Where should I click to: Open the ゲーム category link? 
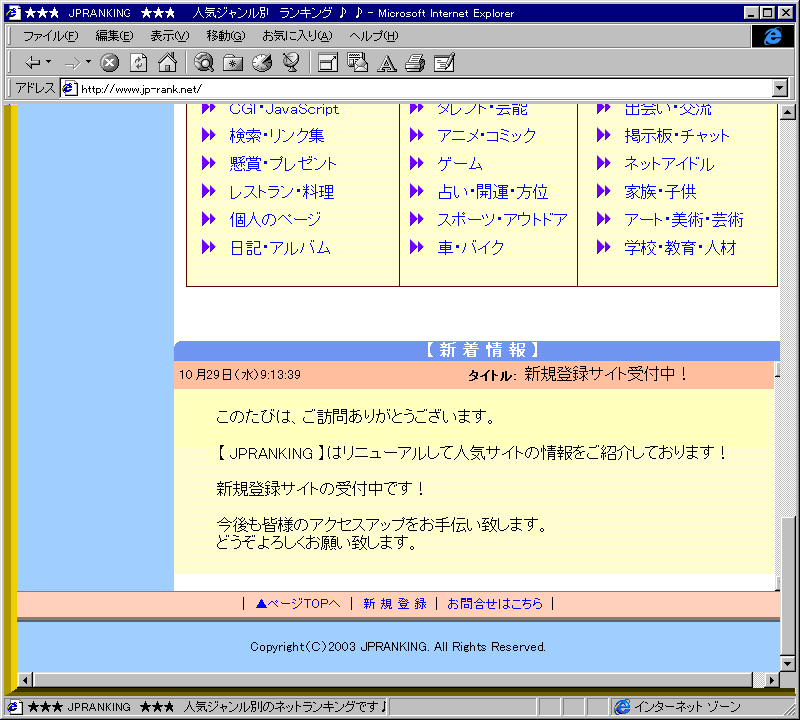coord(460,164)
